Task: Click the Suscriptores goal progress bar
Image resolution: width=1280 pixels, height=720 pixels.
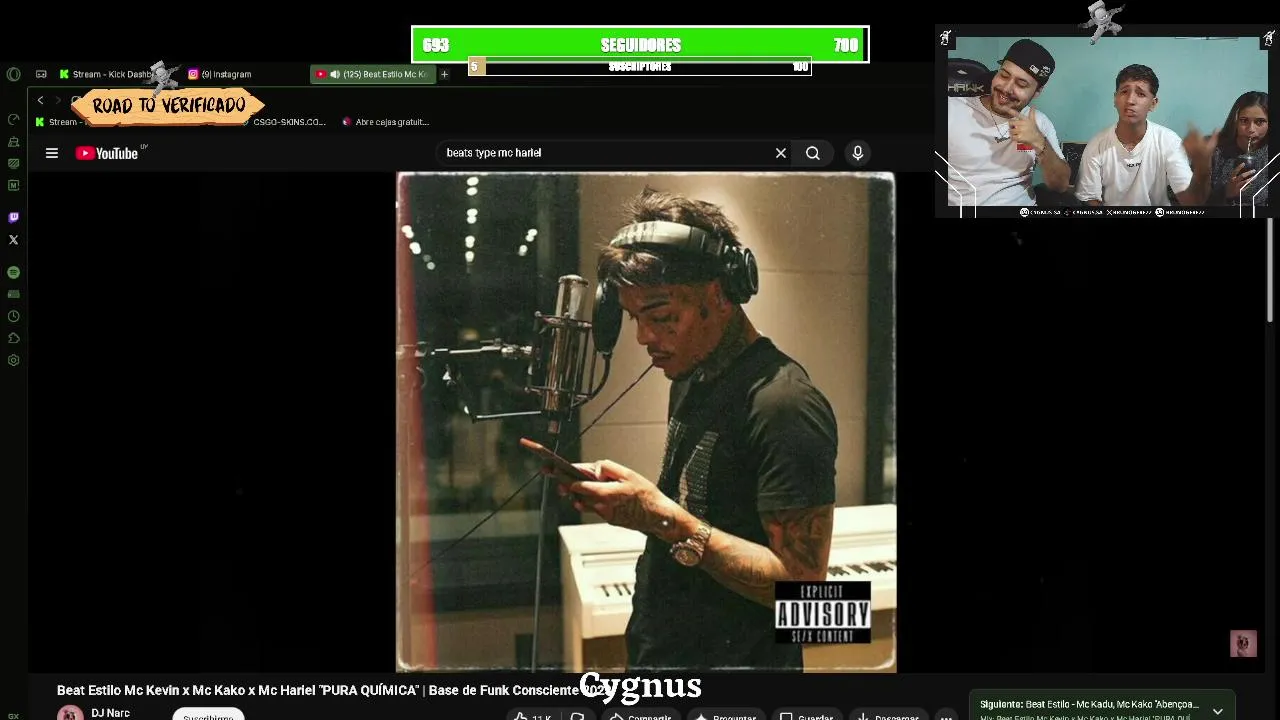Action: [640, 67]
